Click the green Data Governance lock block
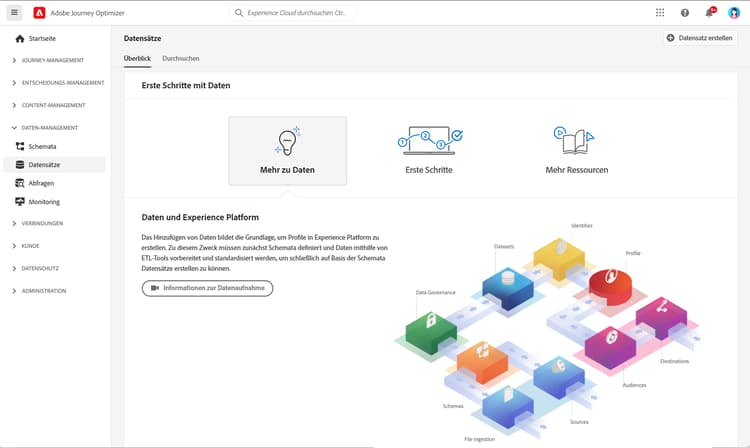This screenshot has height=448, width=750. click(431, 333)
